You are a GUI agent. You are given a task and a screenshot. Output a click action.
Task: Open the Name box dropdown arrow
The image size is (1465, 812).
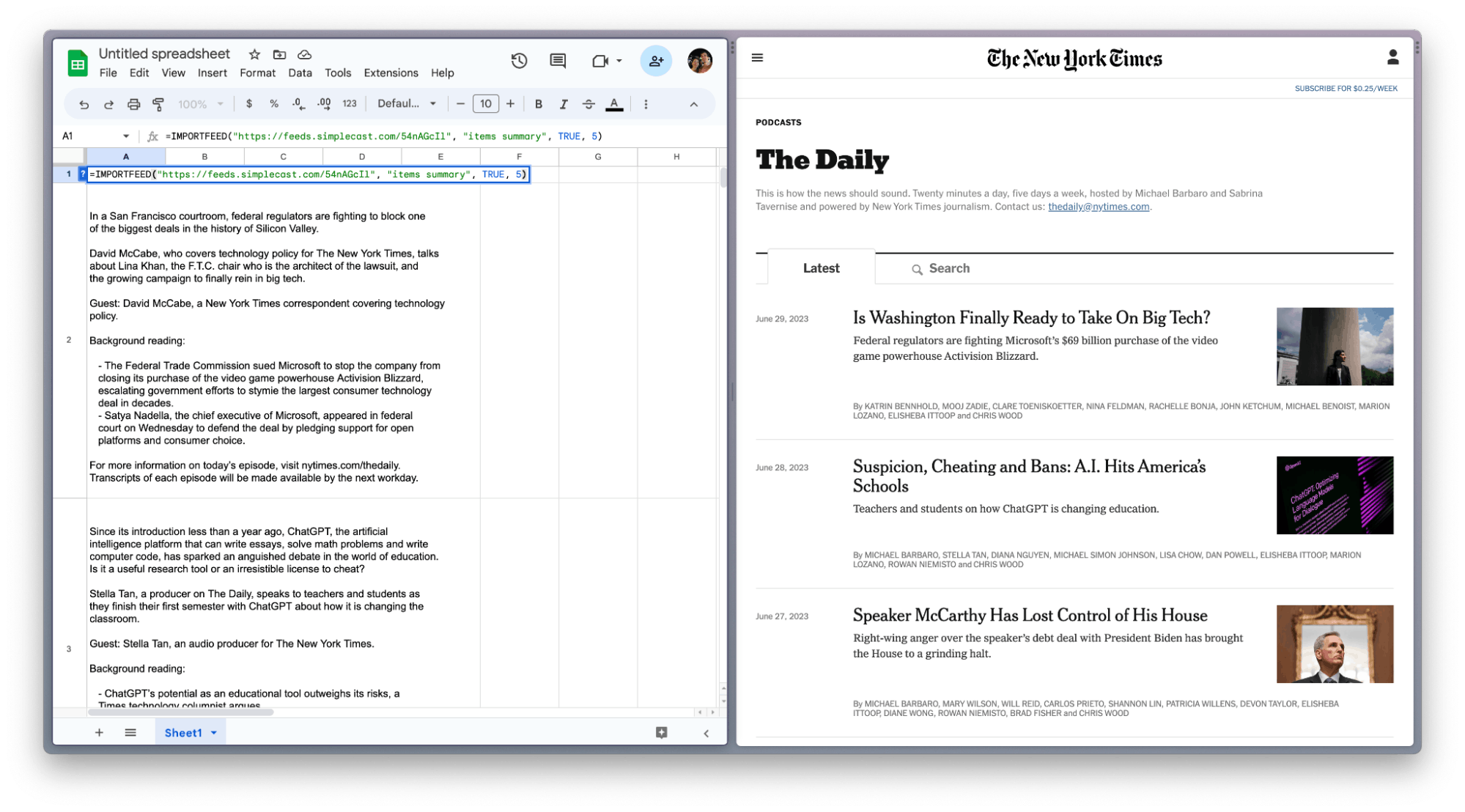tap(126, 136)
